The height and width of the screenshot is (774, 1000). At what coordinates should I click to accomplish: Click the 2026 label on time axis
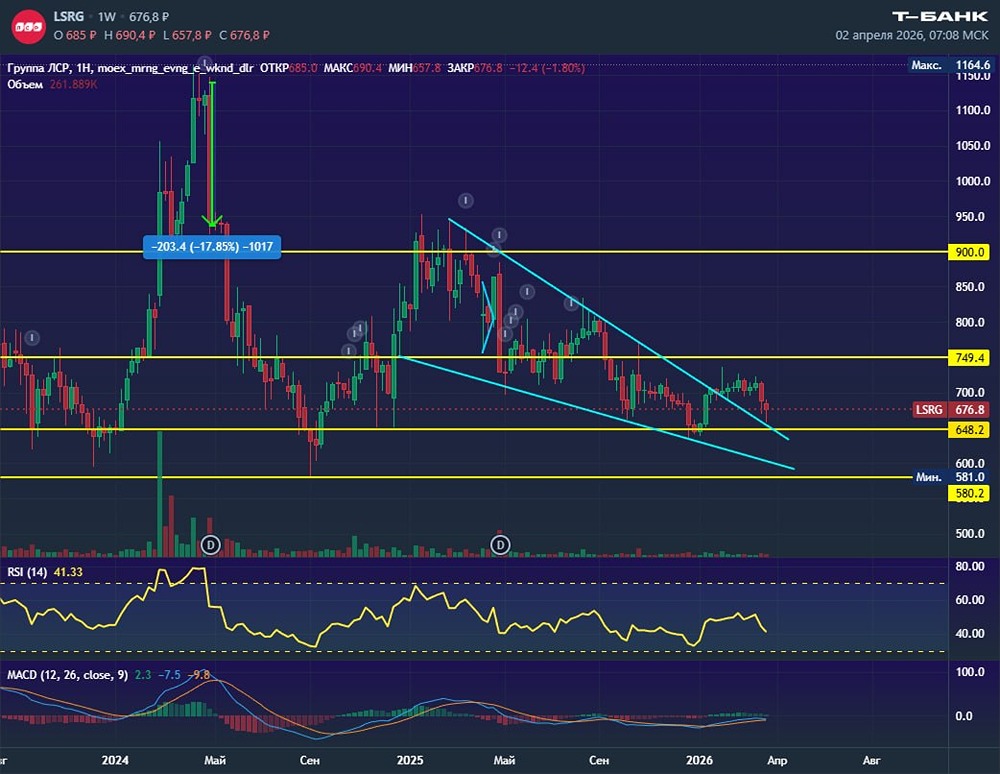click(x=699, y=760)
